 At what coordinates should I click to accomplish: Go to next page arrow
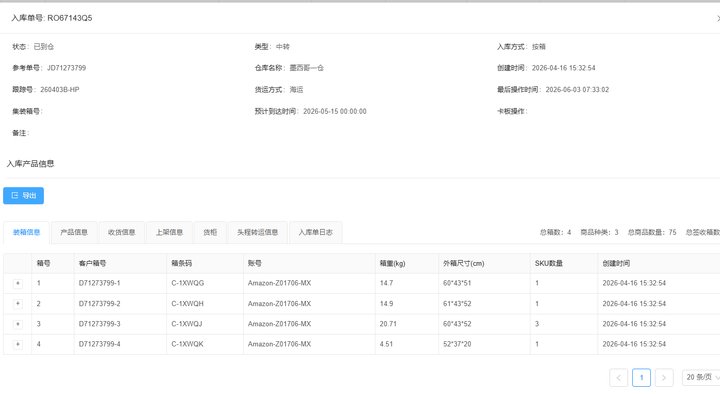coord(664,377)
